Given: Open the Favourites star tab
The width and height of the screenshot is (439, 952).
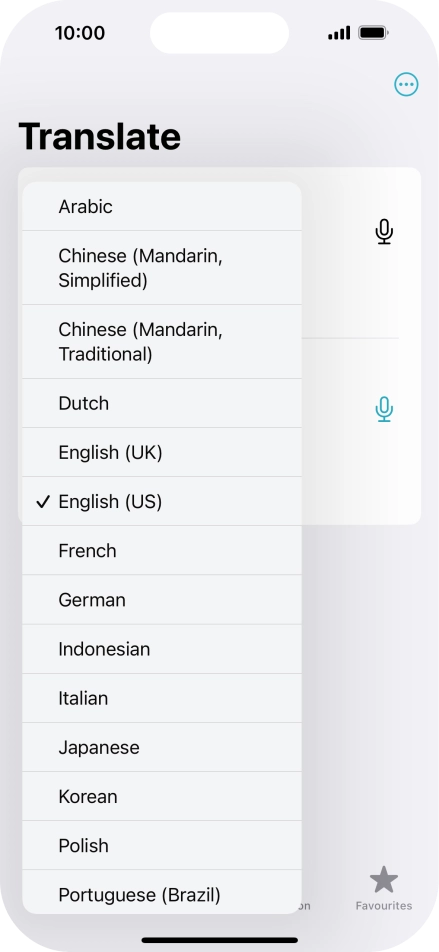Looking at the screenshot, I should point(384,888).
